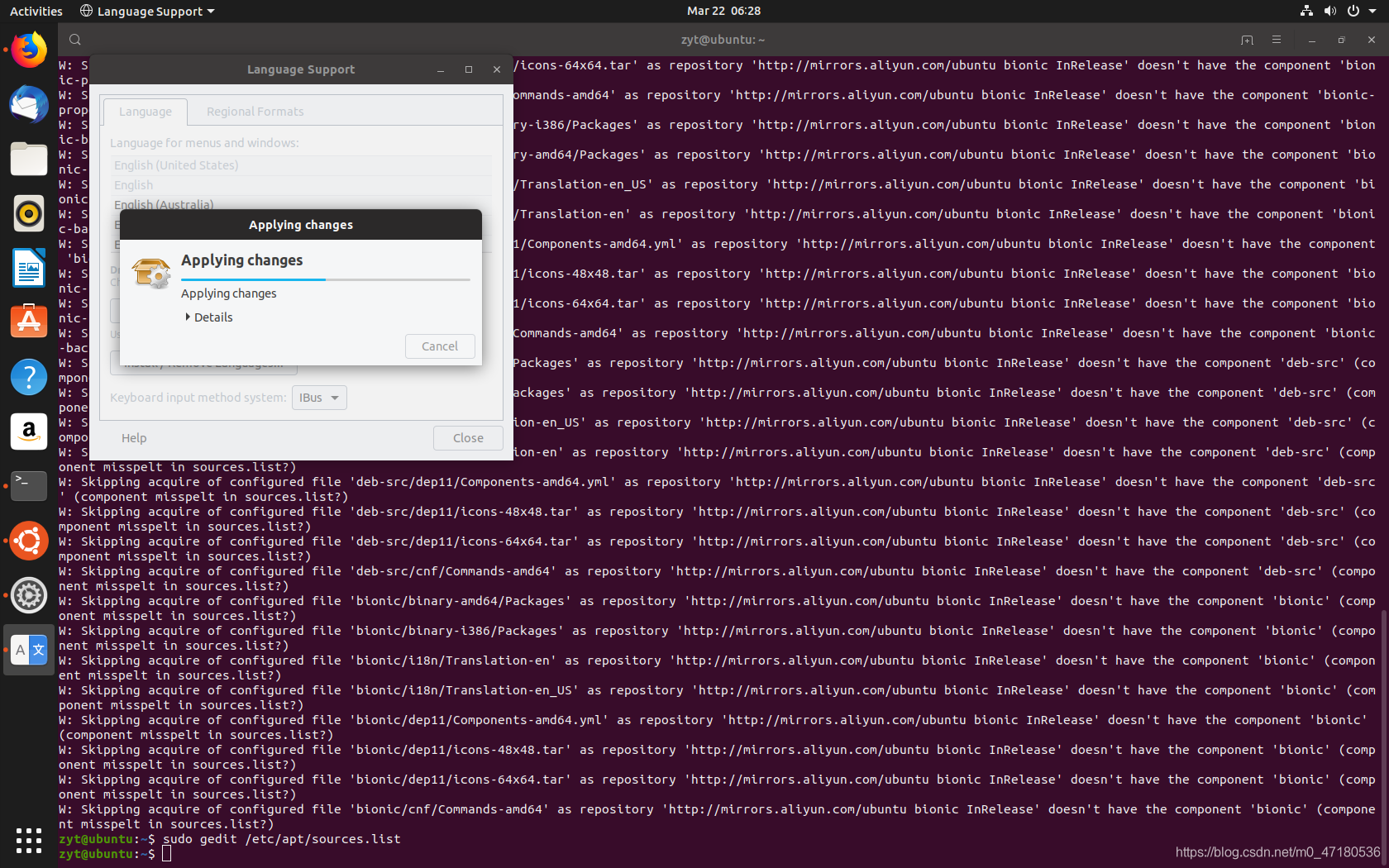Click the Applying changes progress bar

[x=326, y=279]
